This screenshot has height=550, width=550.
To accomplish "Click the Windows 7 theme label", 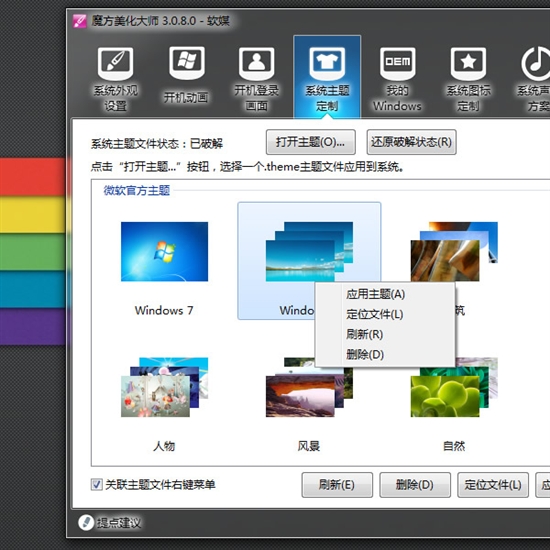I will (x=164, y=310).
